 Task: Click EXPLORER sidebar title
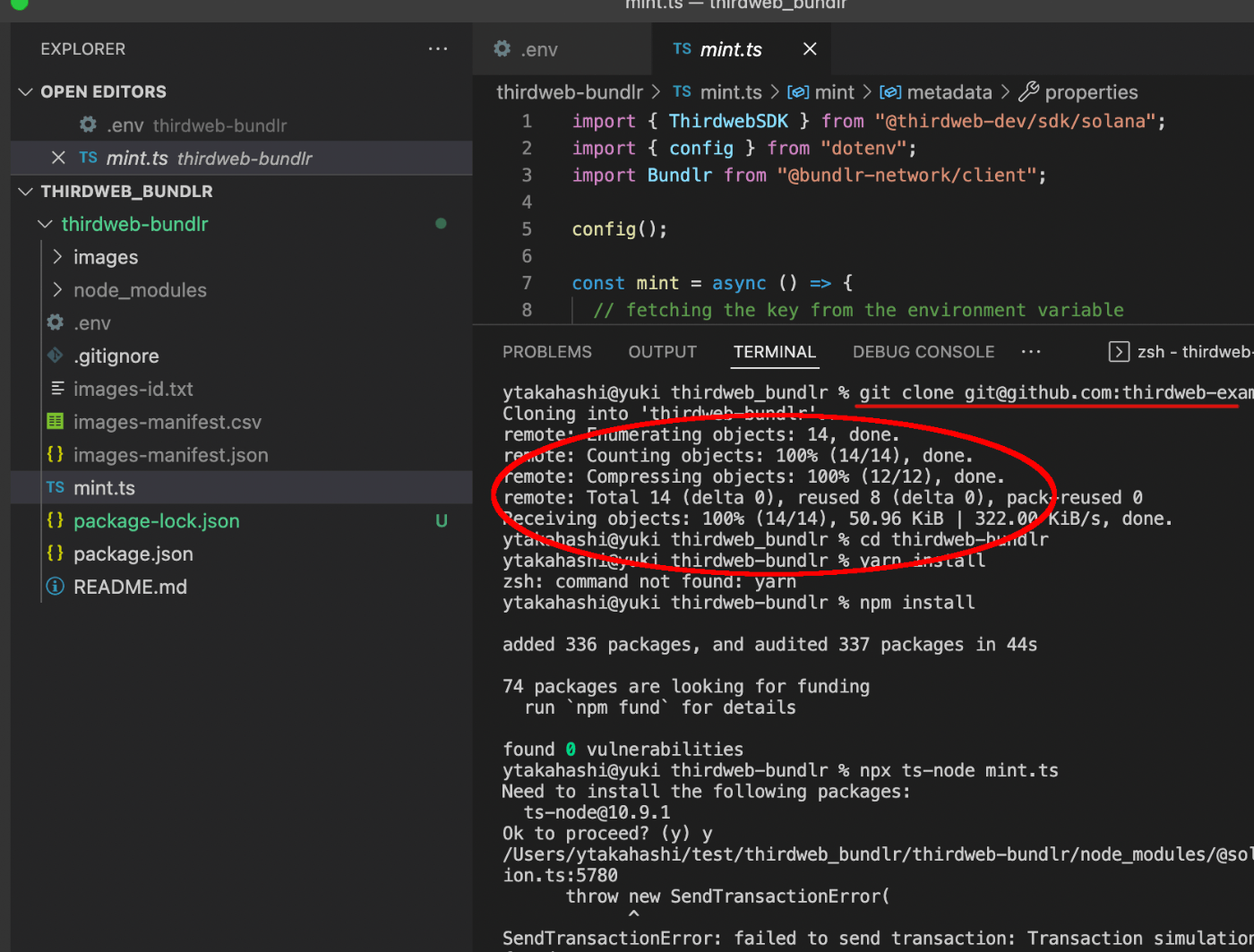tap(83, 49)
